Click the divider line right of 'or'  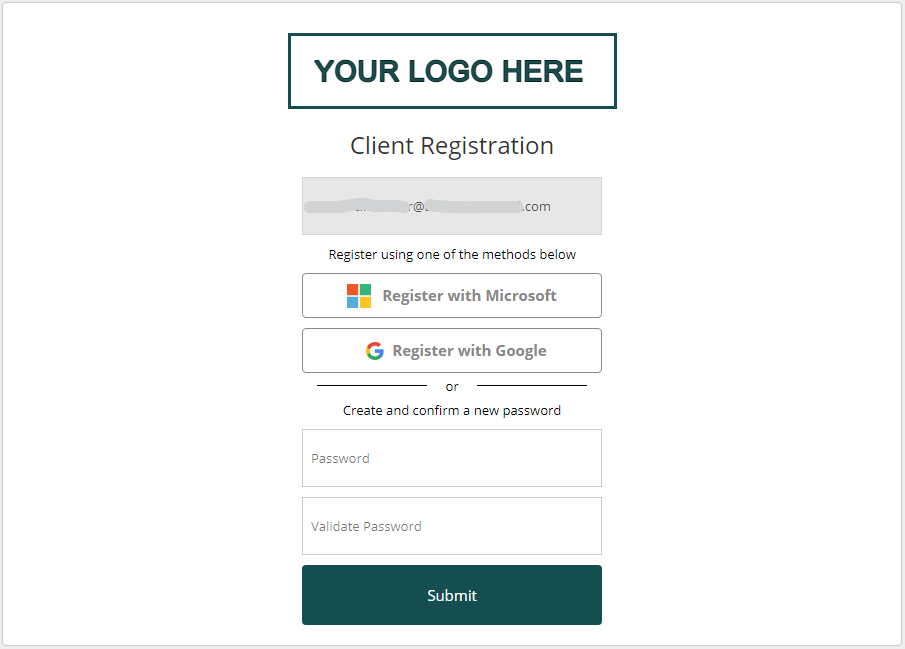tap(532, 385)
